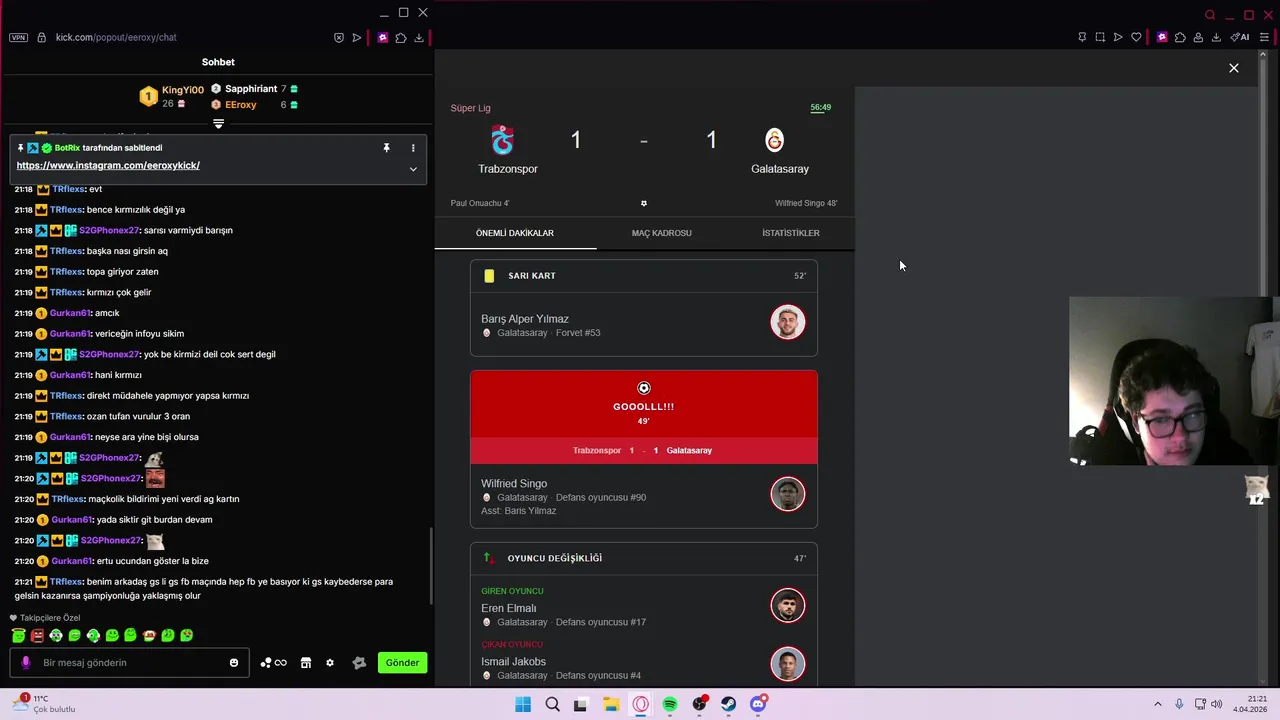This screenshot has height=720, width=1280.
Task: Click kick.com popout chat URL field
Action: pos(116,38)
